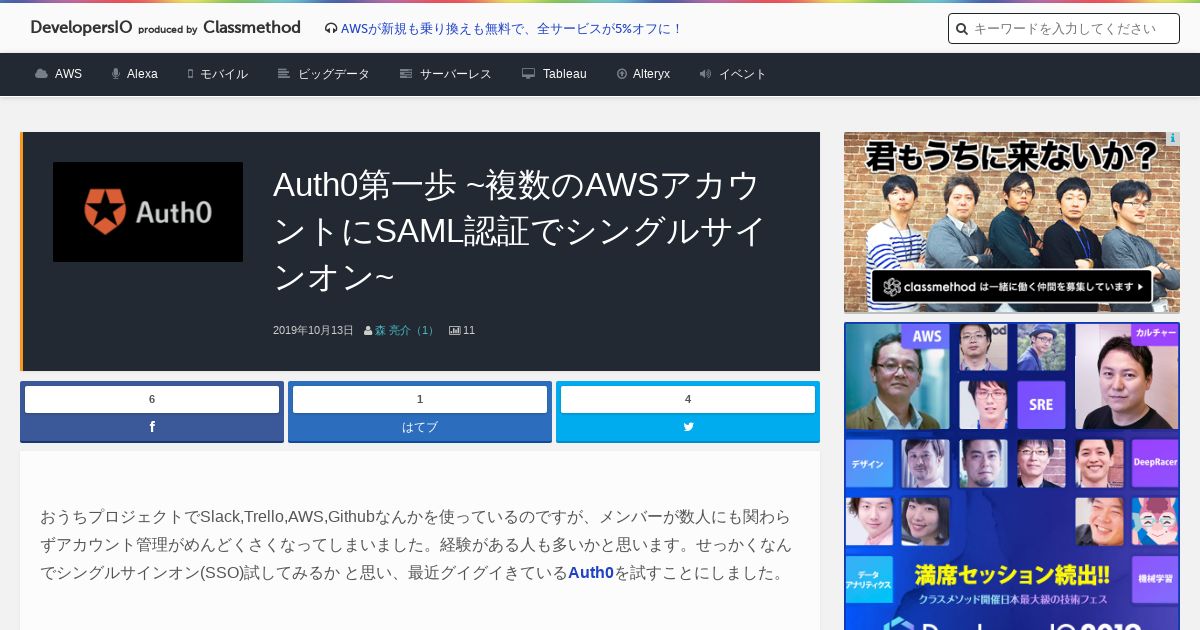Bookmark the article with the はてブ button
This screenshot has height=630, width=1200.
[420, 427]
